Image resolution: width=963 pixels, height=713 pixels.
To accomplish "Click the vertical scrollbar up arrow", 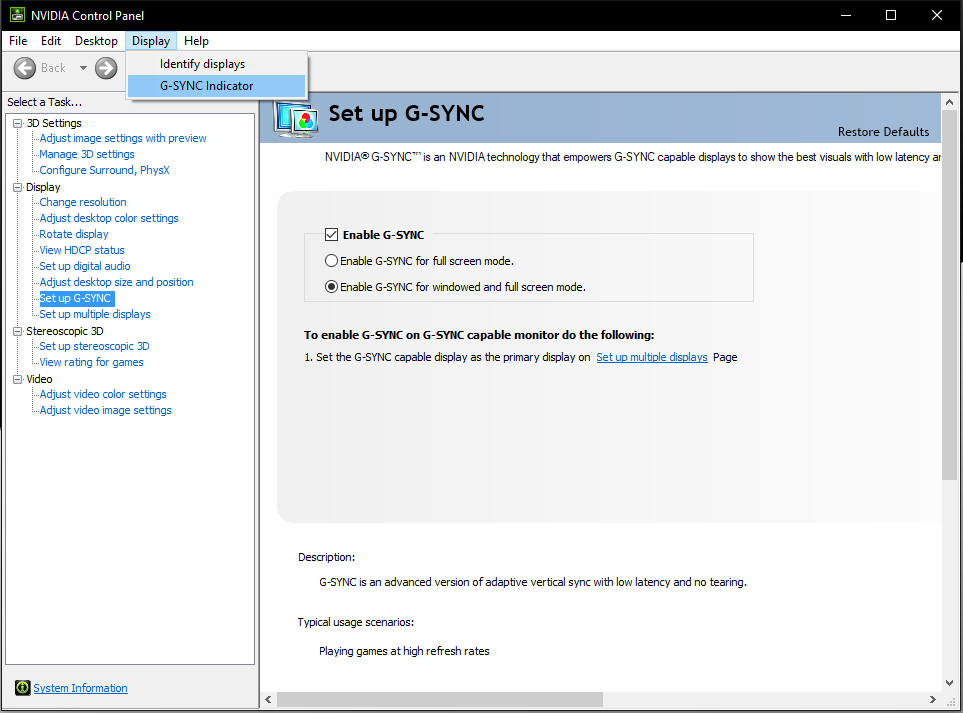I will (949, 102).
